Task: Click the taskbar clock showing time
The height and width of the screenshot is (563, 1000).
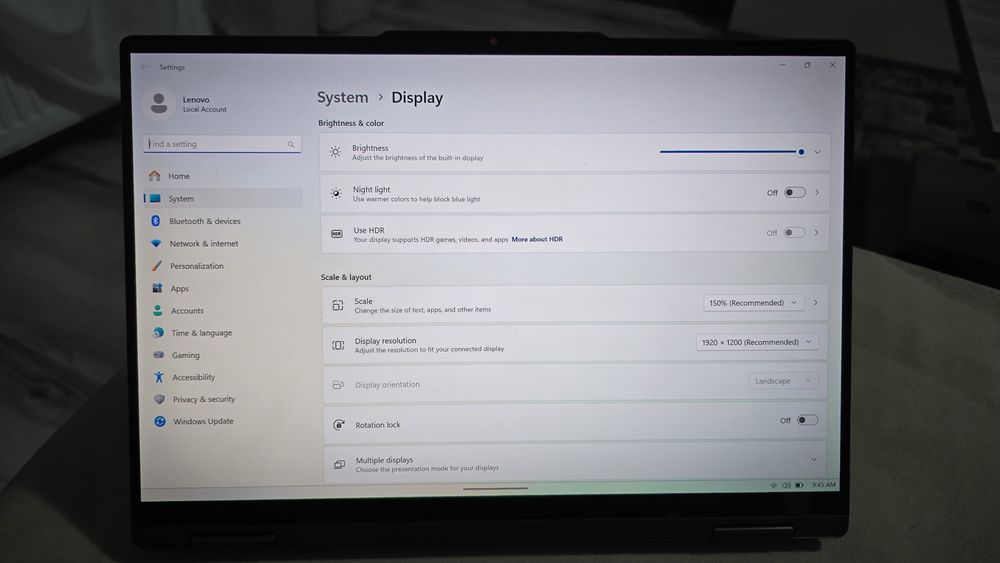Action: (x=823, y=485)
